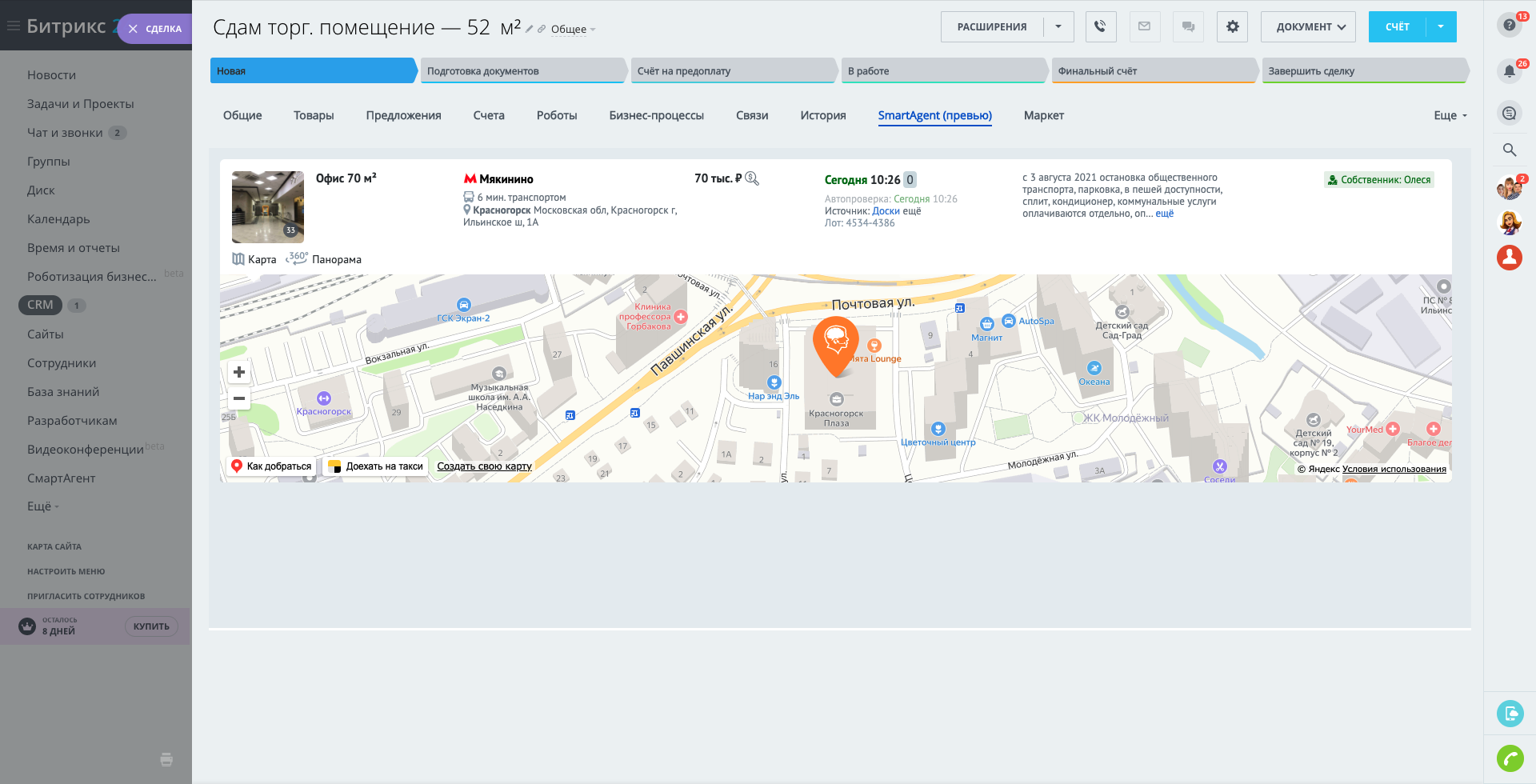Viewport: 1536px width, 784px height.
Task: Open the Документ dropdown
Action: [x=1308, y=26]
